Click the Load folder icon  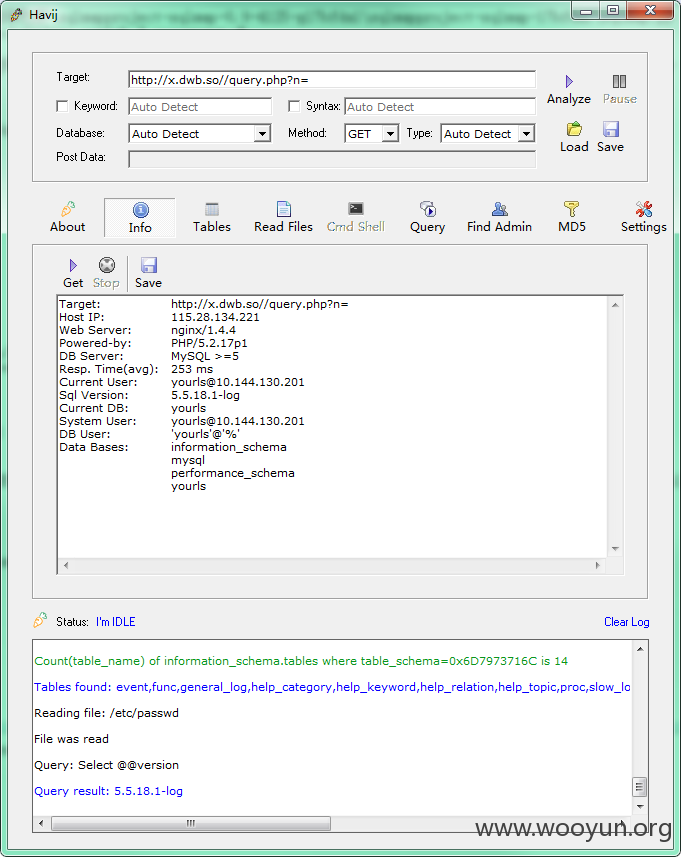coord(574,130)
